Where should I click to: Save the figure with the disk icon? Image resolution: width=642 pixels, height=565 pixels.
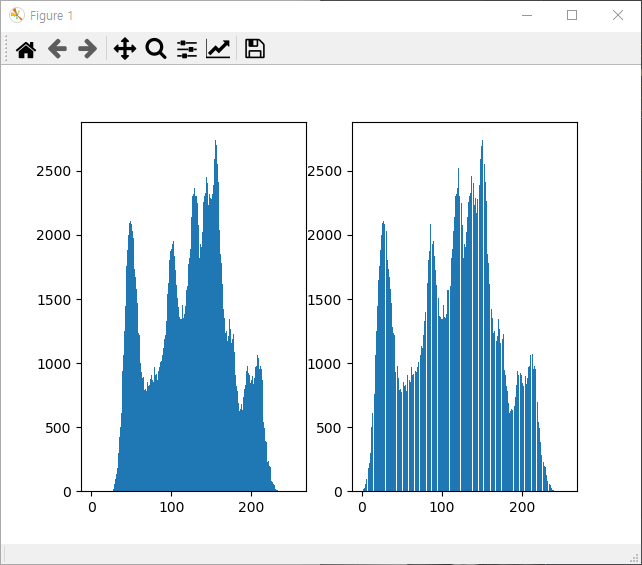point(255,49)
